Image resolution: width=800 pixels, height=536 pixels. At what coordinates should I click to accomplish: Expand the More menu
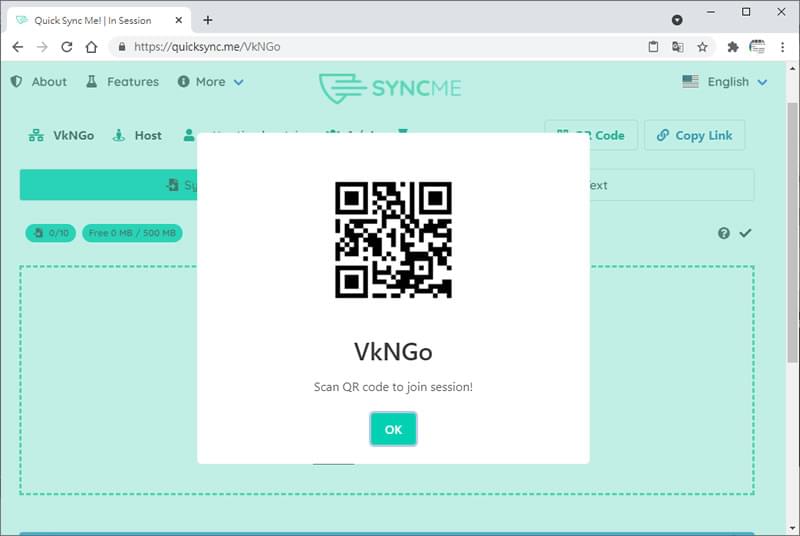pyautogui.click(x=211, y=82)
